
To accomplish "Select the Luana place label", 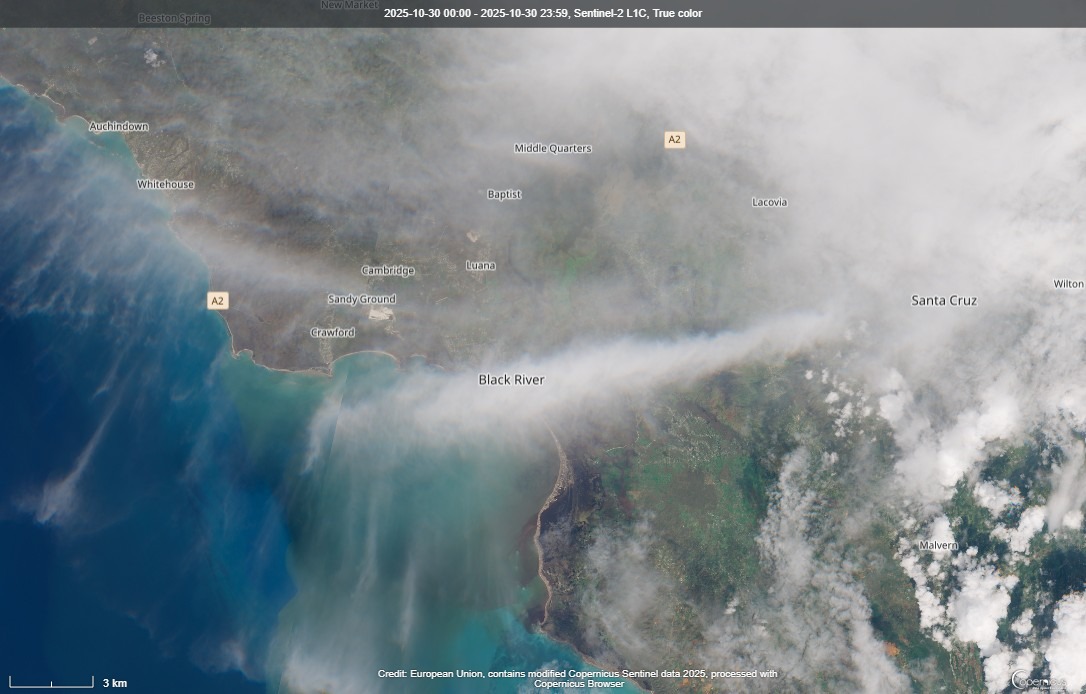I will click(x=481, y=265).
